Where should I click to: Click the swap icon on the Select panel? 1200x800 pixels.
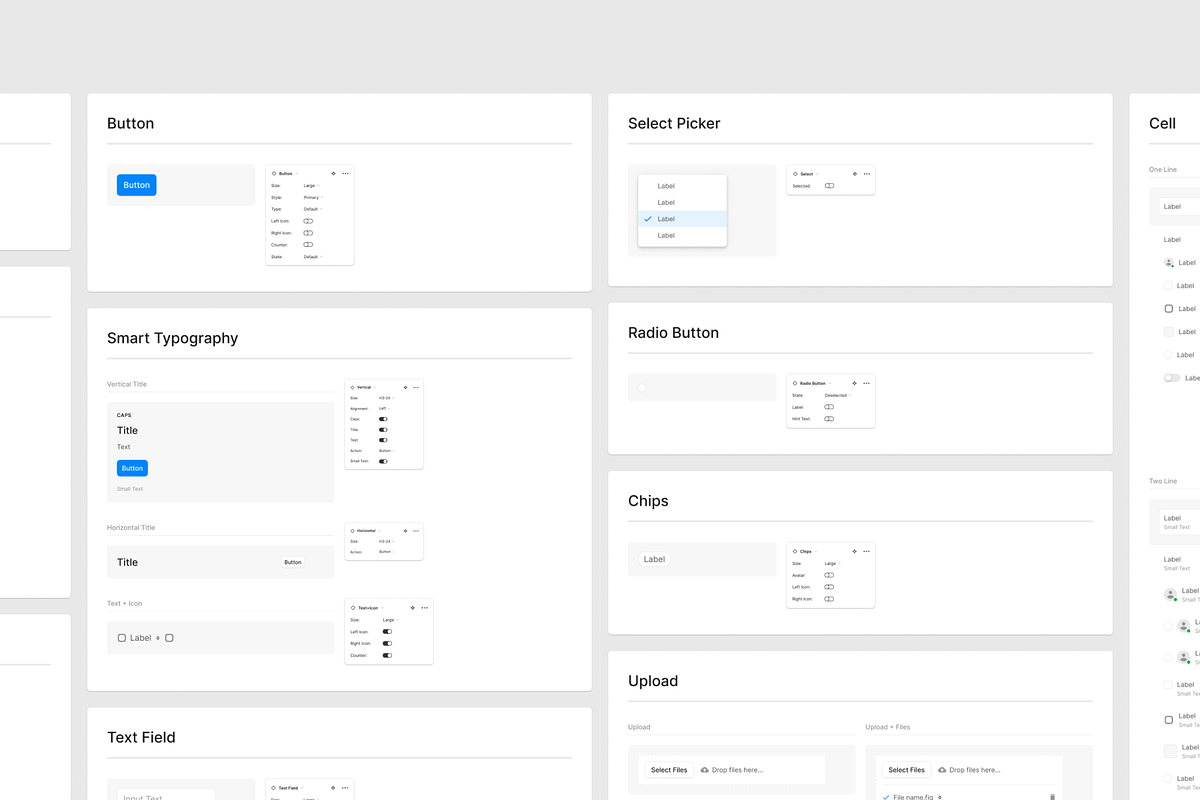click(x=855, y=174)
